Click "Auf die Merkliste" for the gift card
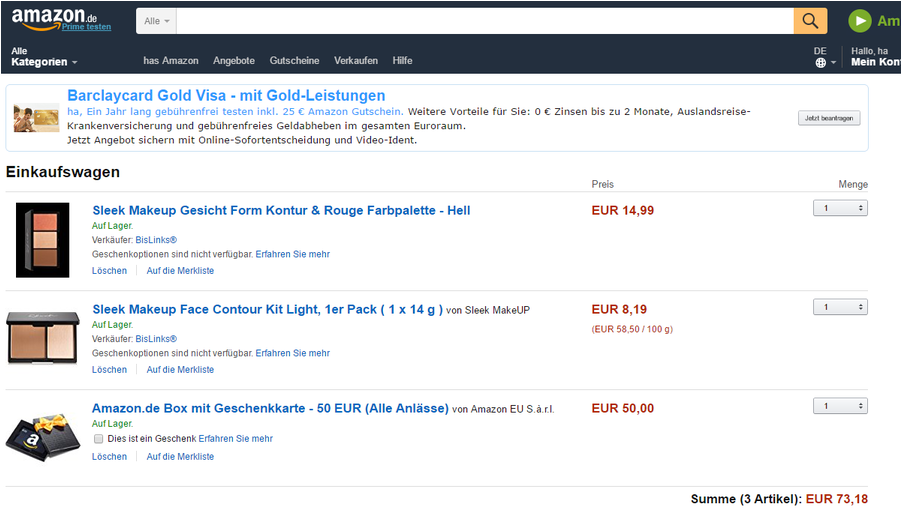The width and height of the screenshot is (902, 512). tap(180, 457)
